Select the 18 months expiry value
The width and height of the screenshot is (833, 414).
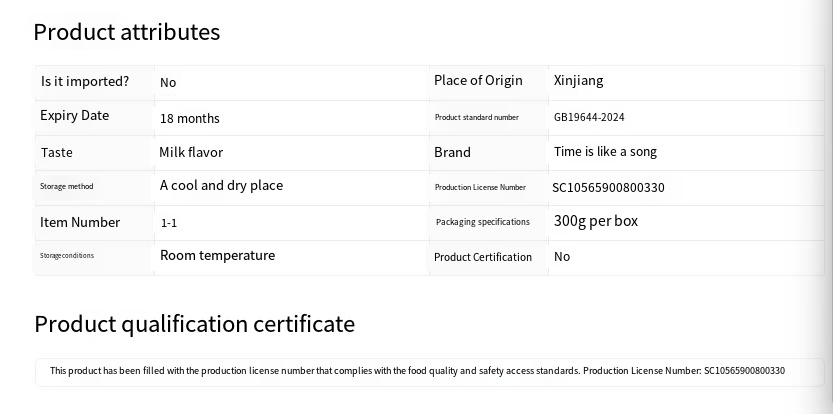(189, 118)
